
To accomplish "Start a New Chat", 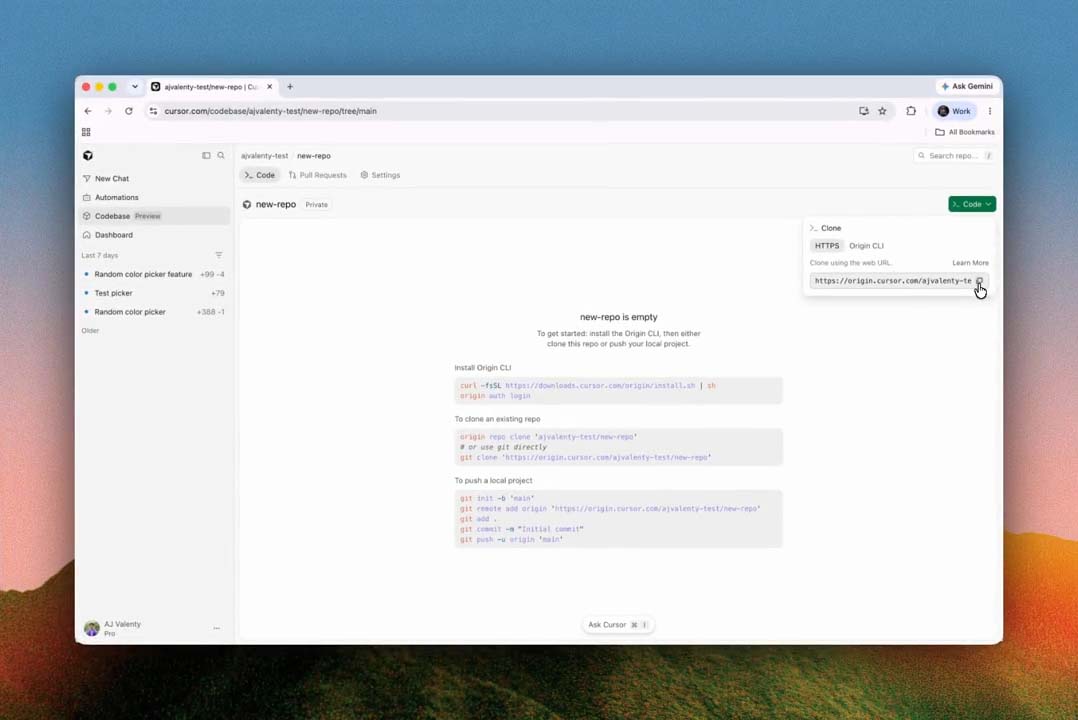I will tap(154, 178).
